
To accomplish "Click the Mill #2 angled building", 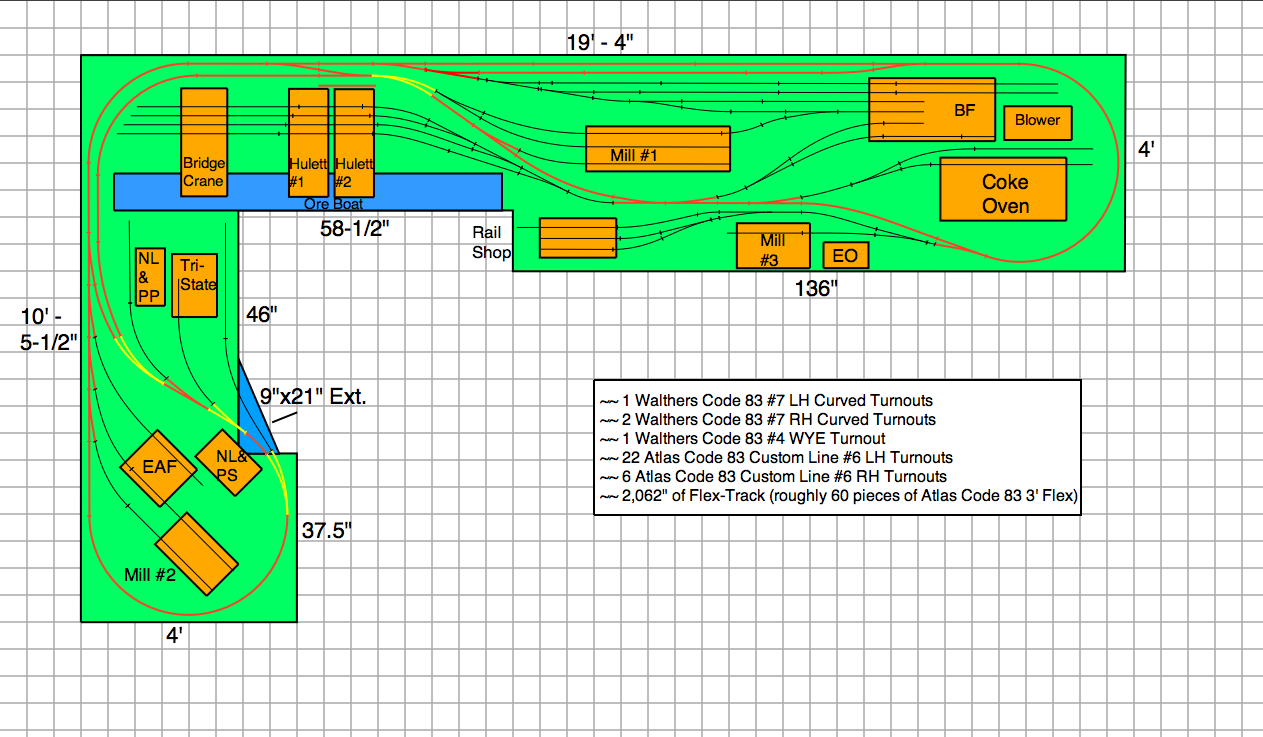I will click(196, 553).
